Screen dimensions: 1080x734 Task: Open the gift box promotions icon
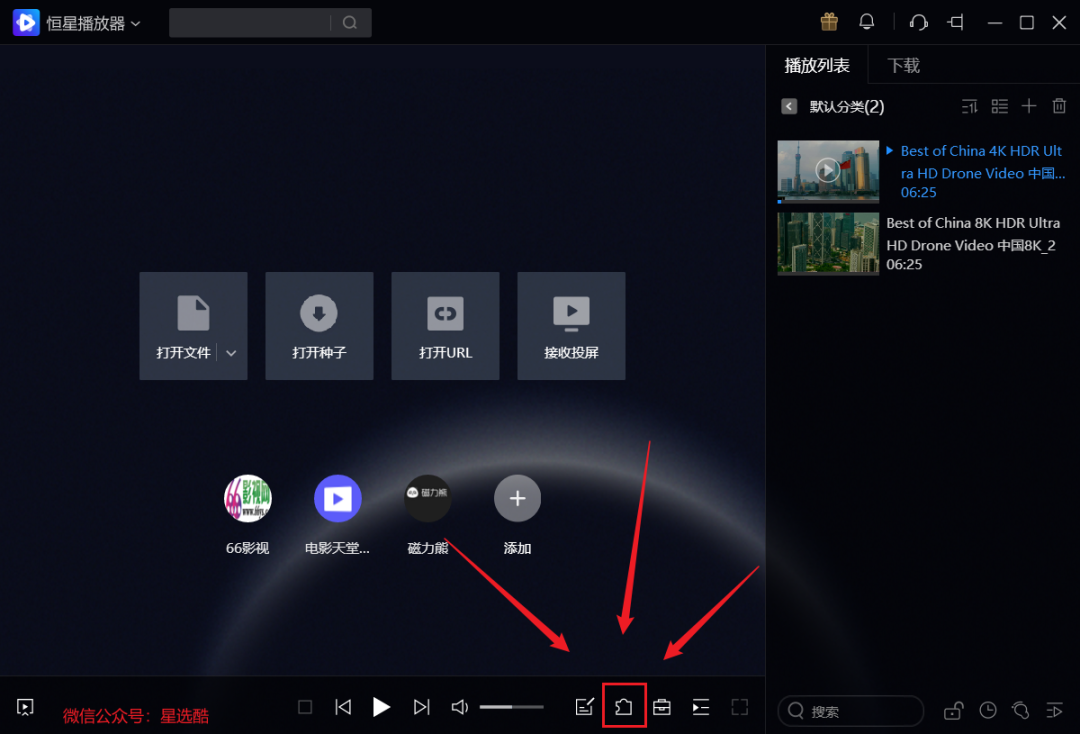point(828,21)
